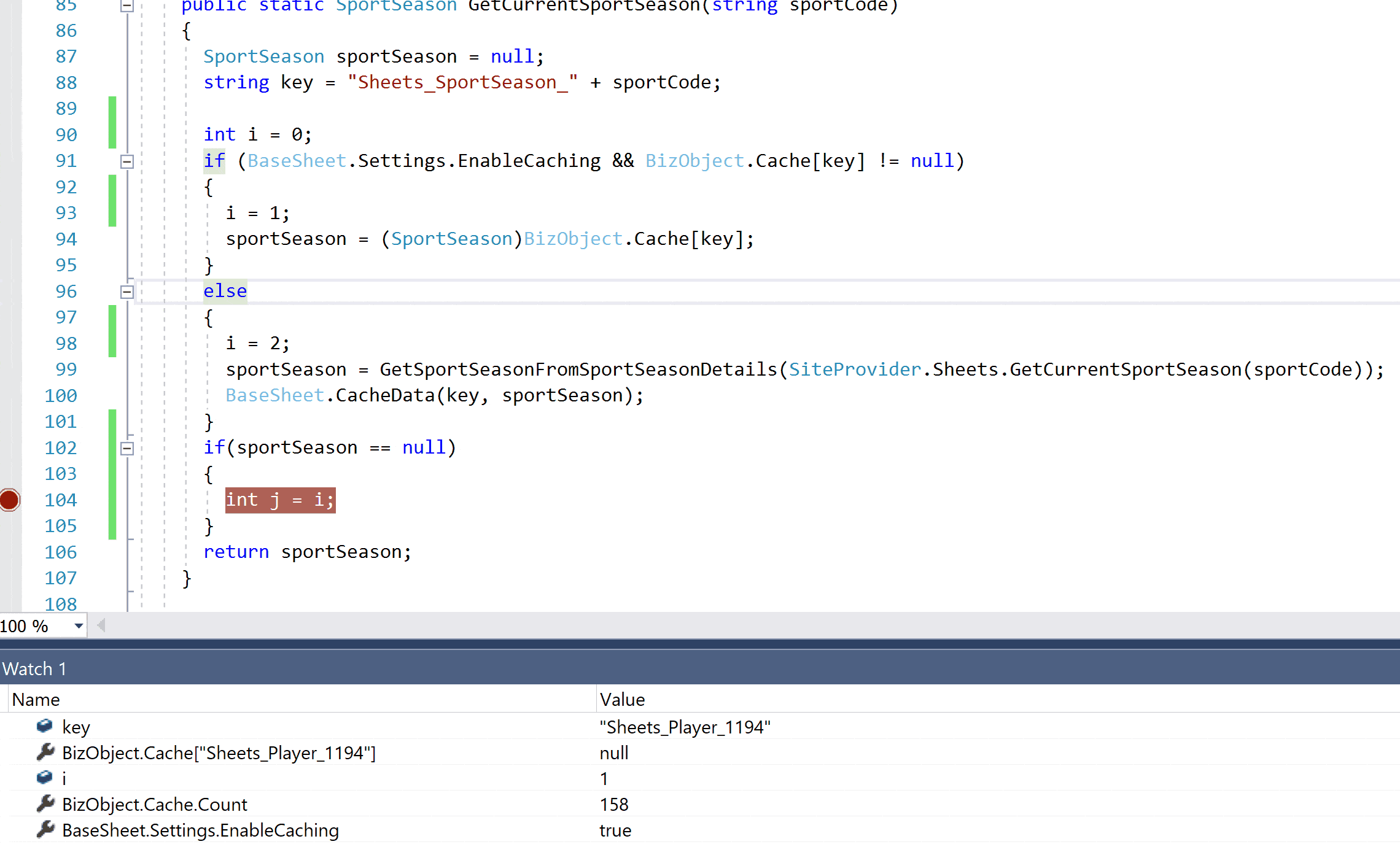Click the red breakpoint marker on line 104

(10, 500)
